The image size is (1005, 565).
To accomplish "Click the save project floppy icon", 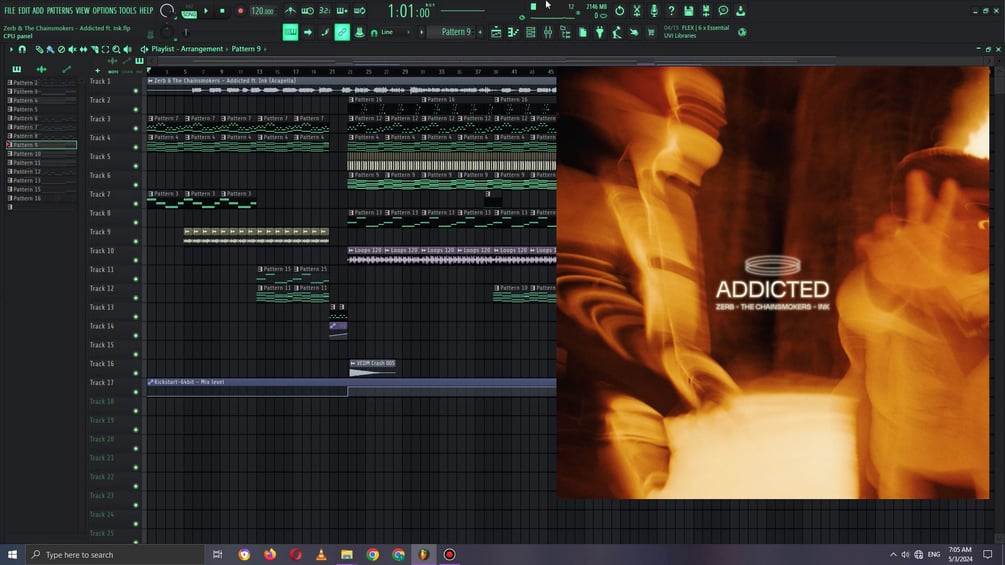I will 688,11.
